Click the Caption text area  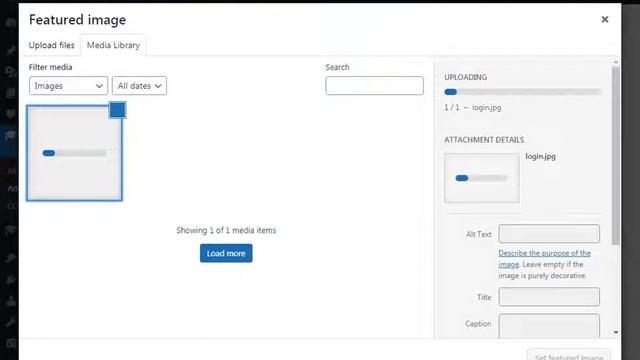[549, 326]
